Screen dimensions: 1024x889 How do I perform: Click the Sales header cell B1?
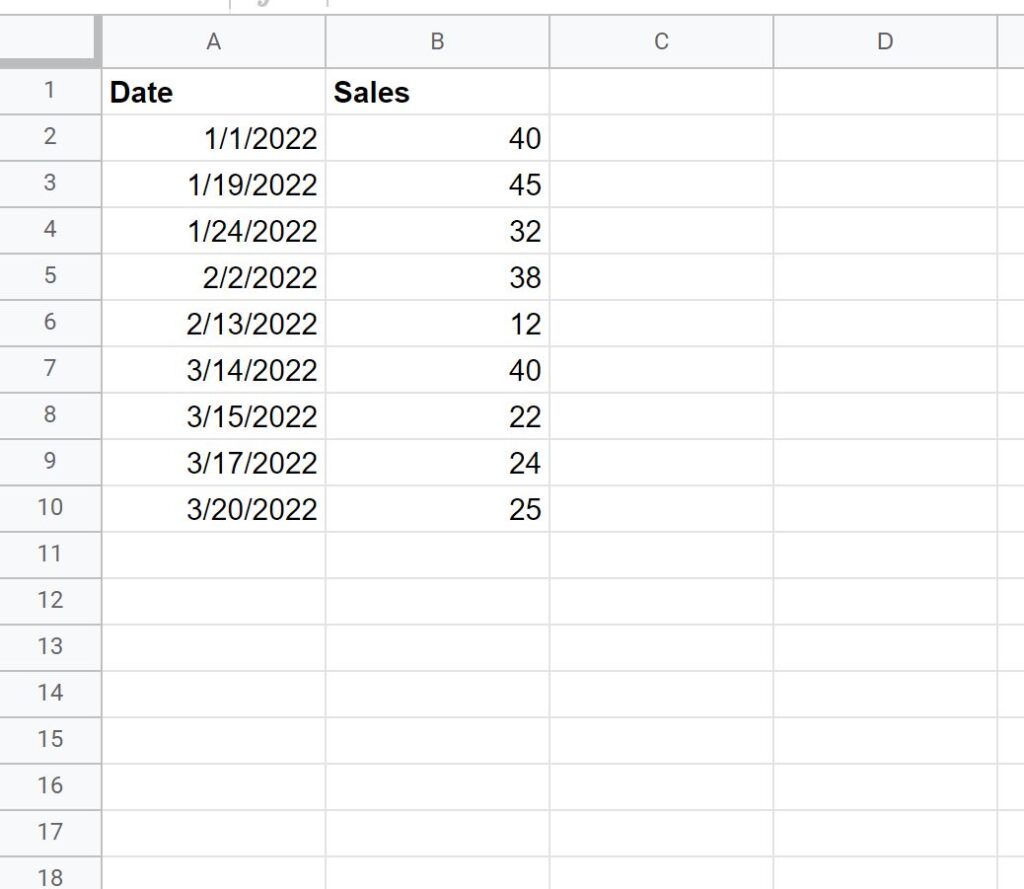point(436,92)
